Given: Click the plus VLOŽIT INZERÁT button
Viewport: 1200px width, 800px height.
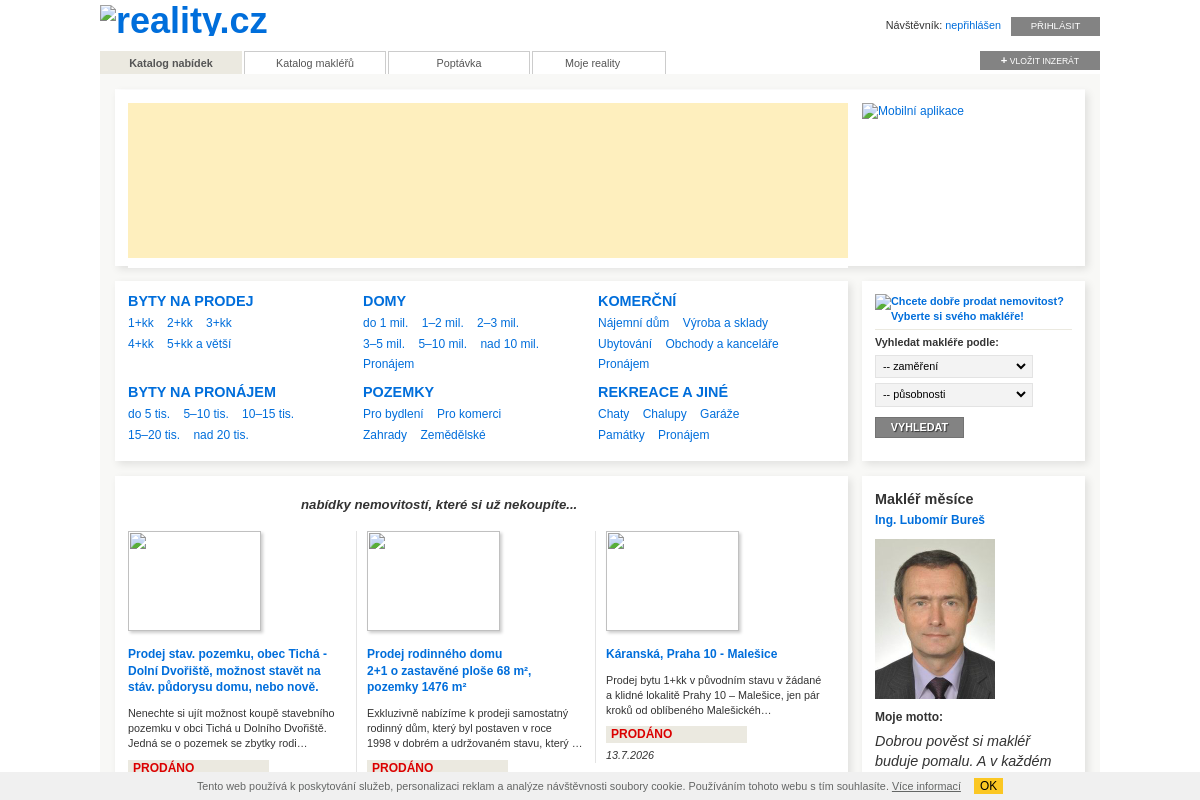Looking at the screenshot, I should [1040, 61].
